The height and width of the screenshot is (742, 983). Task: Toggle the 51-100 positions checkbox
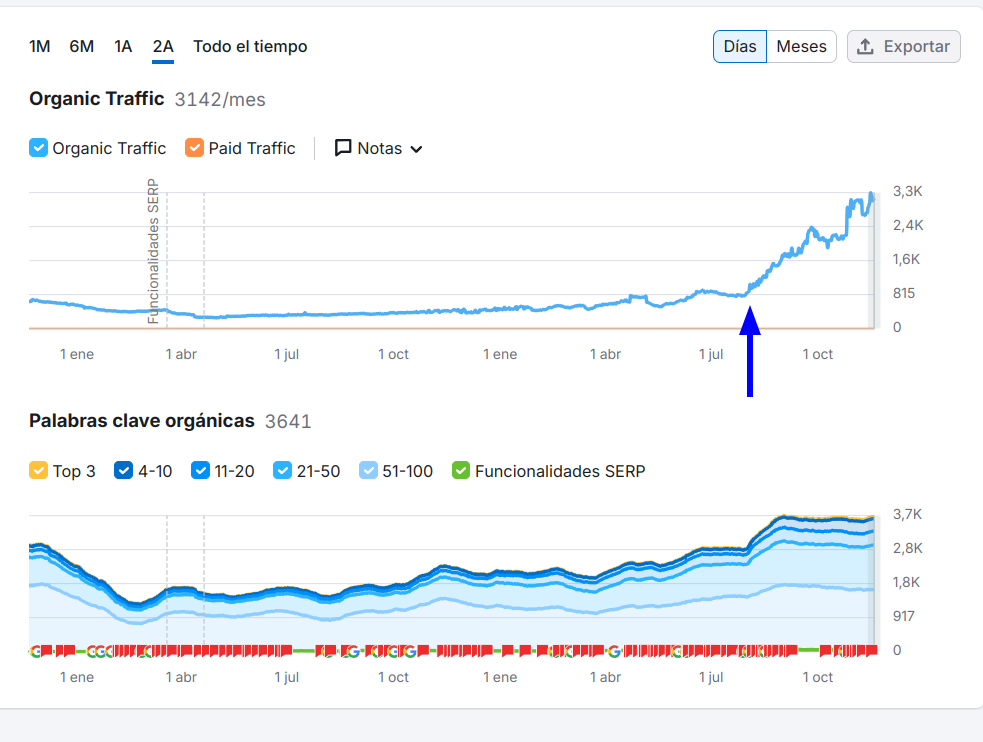tap(369, 471)
